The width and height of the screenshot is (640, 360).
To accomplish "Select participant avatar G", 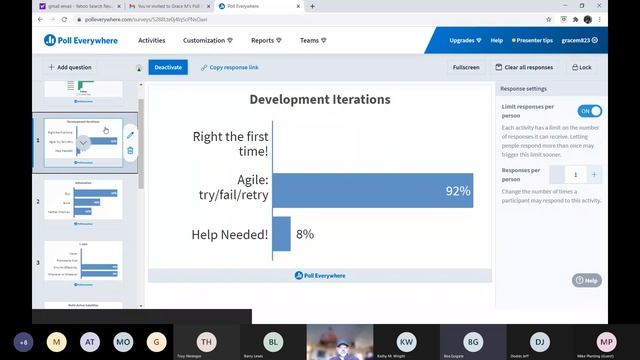I will (x=156, y=342).
